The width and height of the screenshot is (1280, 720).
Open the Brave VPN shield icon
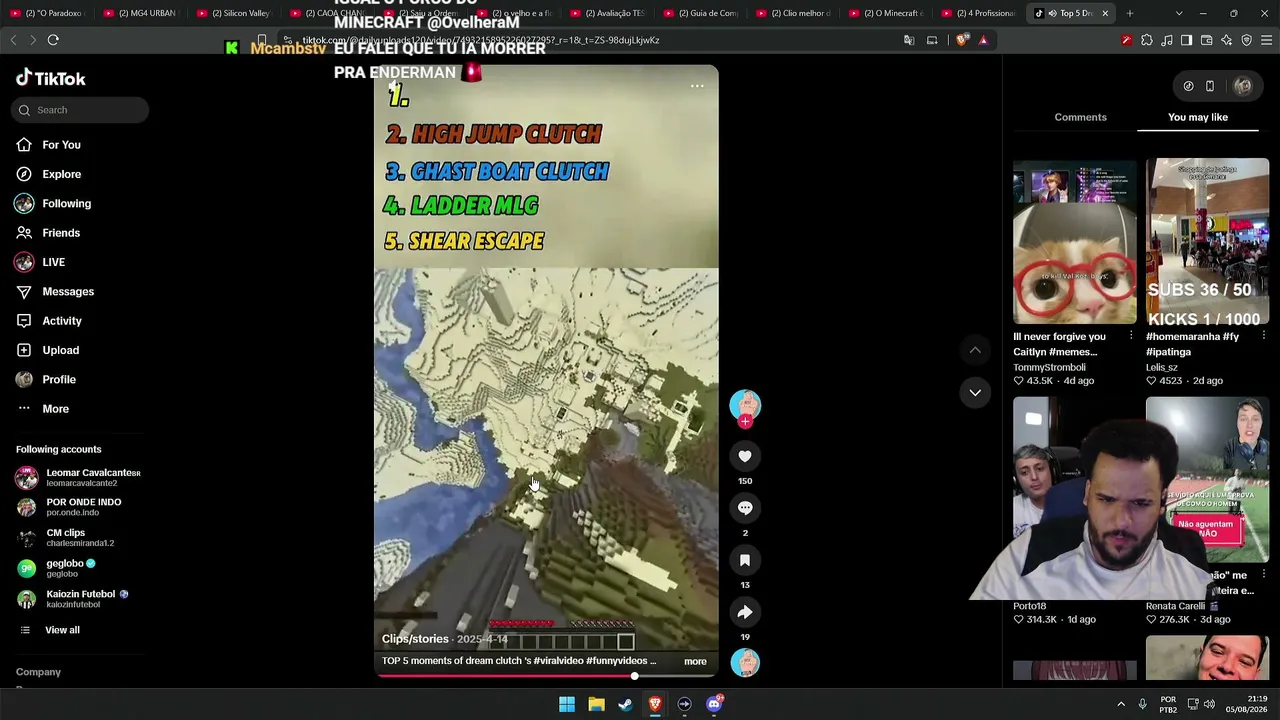tap(1246, 40)
